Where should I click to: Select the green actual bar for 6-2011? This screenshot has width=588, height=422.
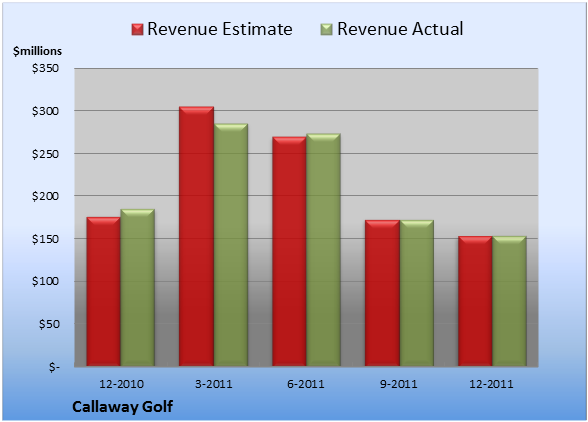323,250
